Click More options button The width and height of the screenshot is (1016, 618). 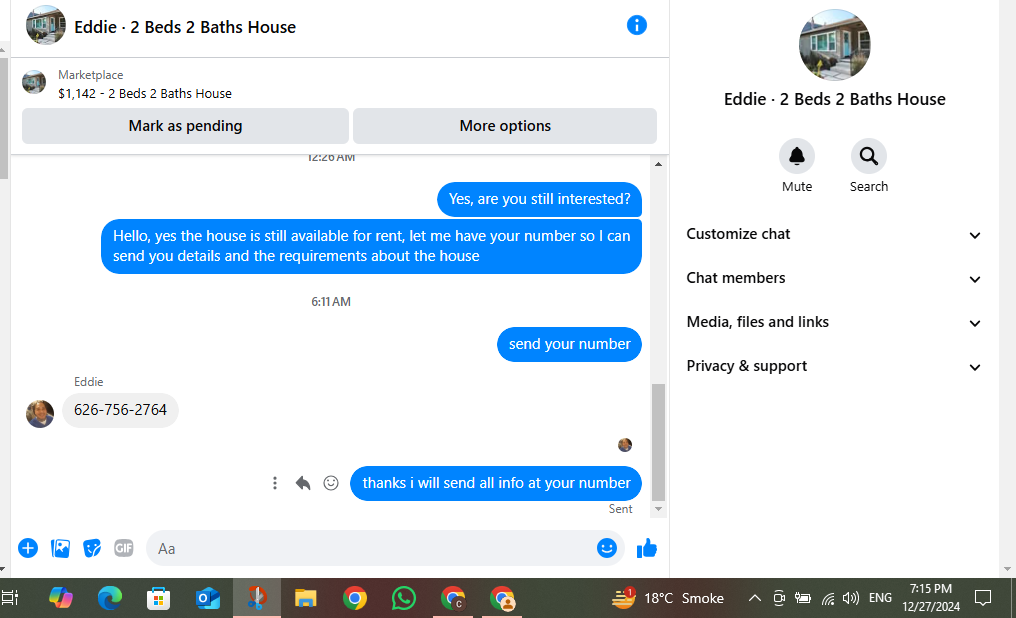click(x=505, y=126)
